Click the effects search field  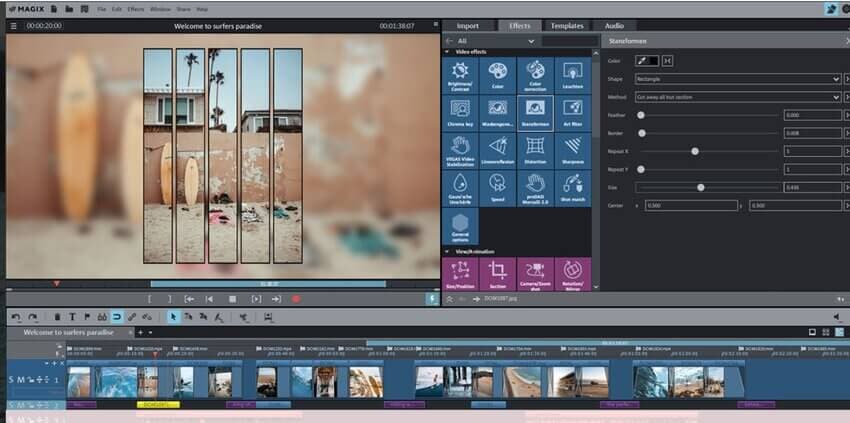click(570, 41)
